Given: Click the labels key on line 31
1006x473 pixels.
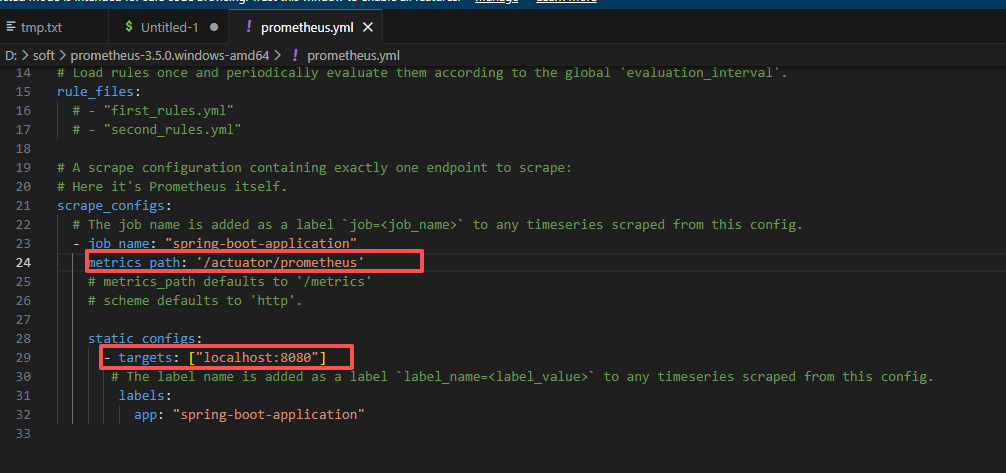Looking at the screenshot, I should [142, 395].
